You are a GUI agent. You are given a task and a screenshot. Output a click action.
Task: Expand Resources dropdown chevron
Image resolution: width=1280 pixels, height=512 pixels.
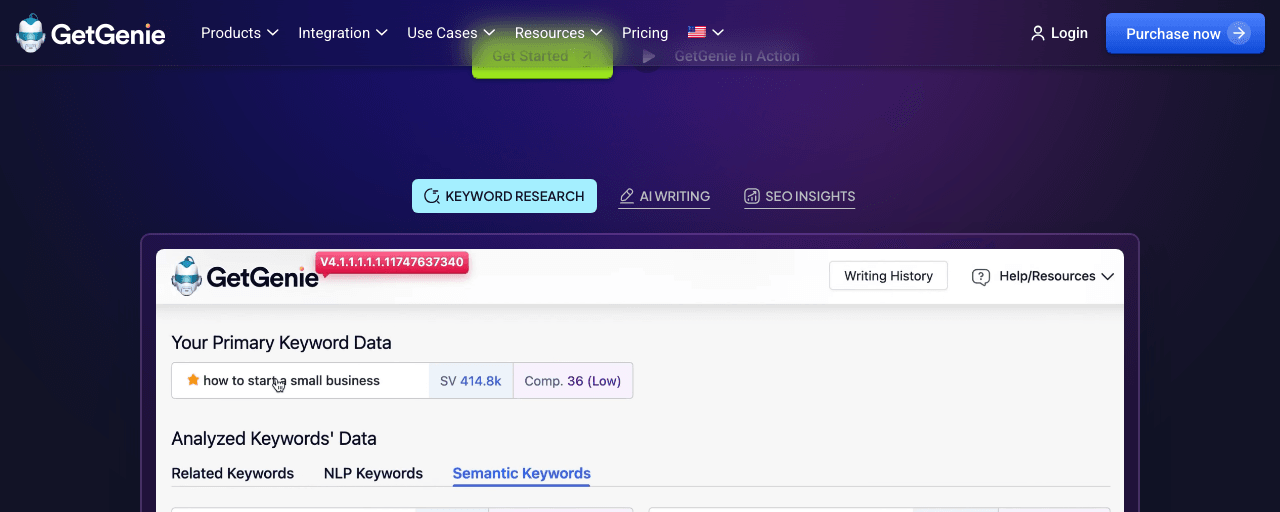coord(596,33)
